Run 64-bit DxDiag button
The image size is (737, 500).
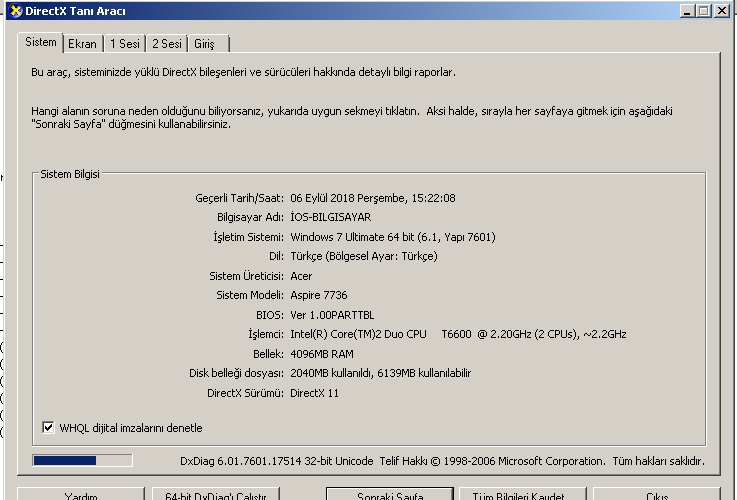[215, 494]
